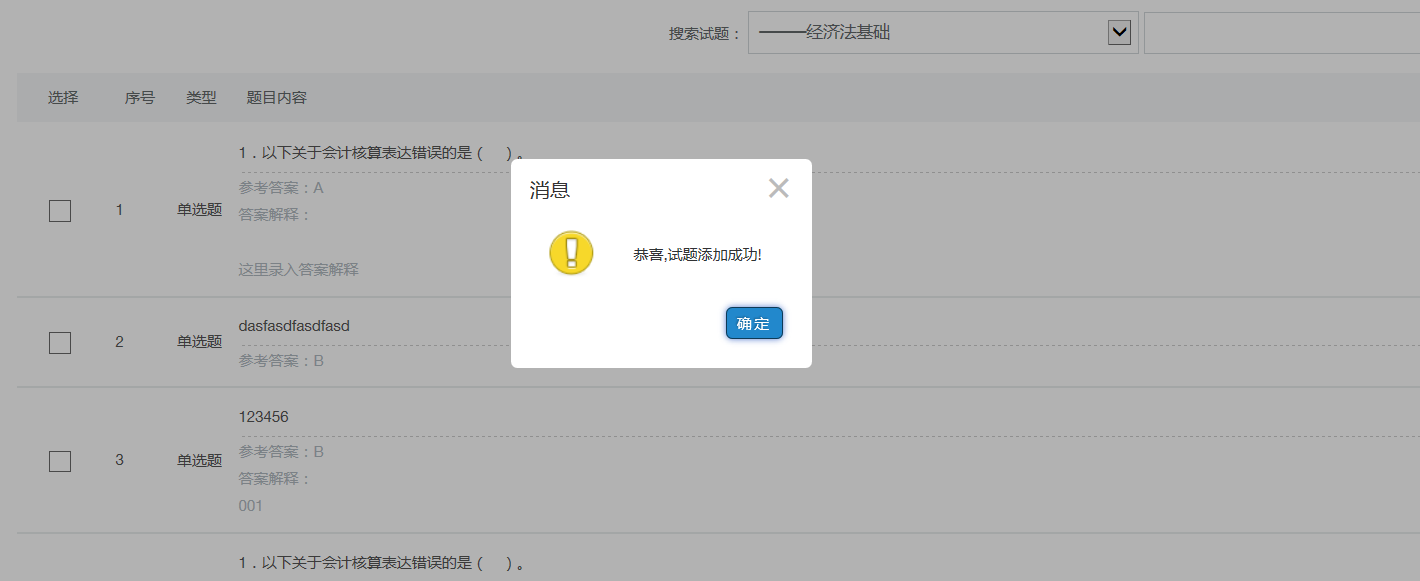The width and height of the screenshot is (1420, 581).
Task: Check the box for question 123456
Action: 60,461
